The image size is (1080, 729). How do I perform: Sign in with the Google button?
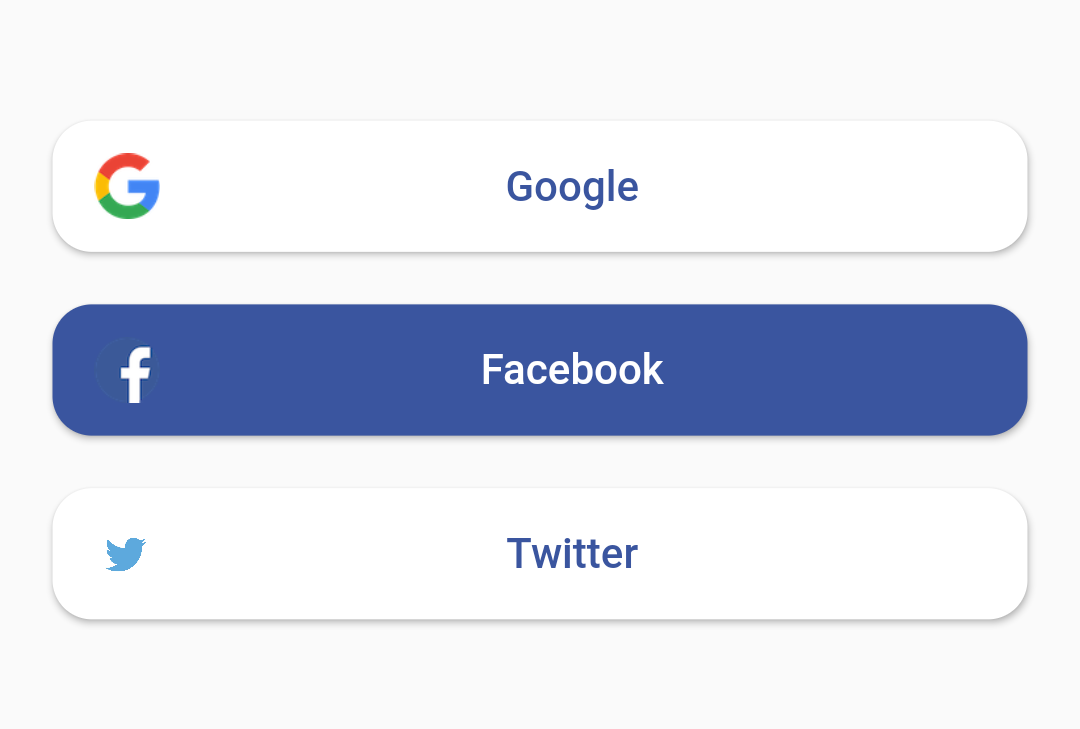(540, 186)
